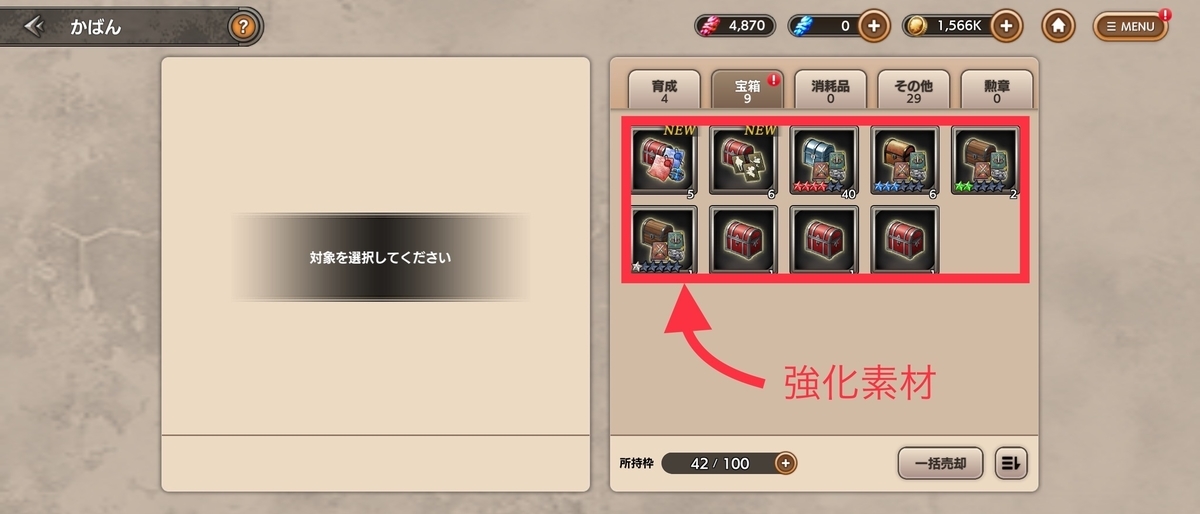Return home via the house icon
The height and width of the screenshot is (514, 1200).
pyautogui.click(x=1058, y=26)
